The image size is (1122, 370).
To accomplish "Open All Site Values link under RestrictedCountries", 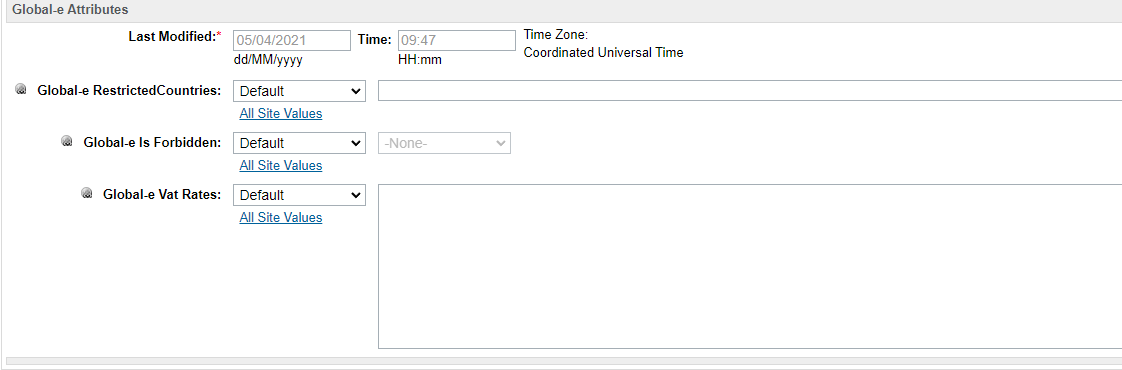I will (280, 113).
